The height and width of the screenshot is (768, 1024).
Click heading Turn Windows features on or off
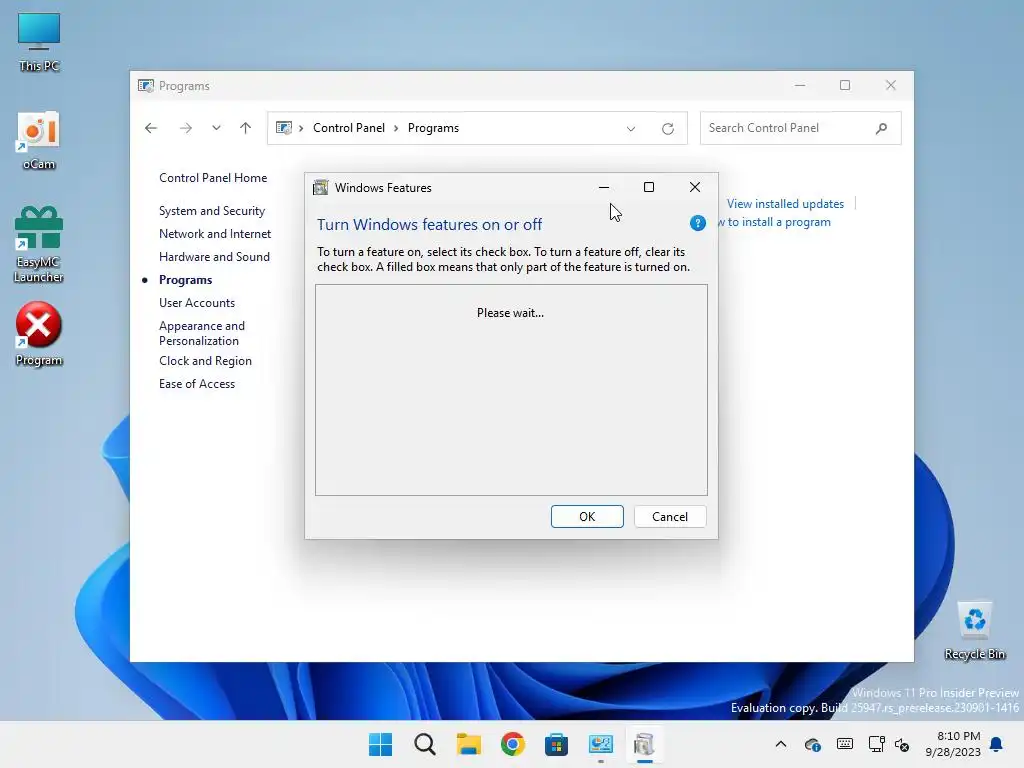coord(429,225)
